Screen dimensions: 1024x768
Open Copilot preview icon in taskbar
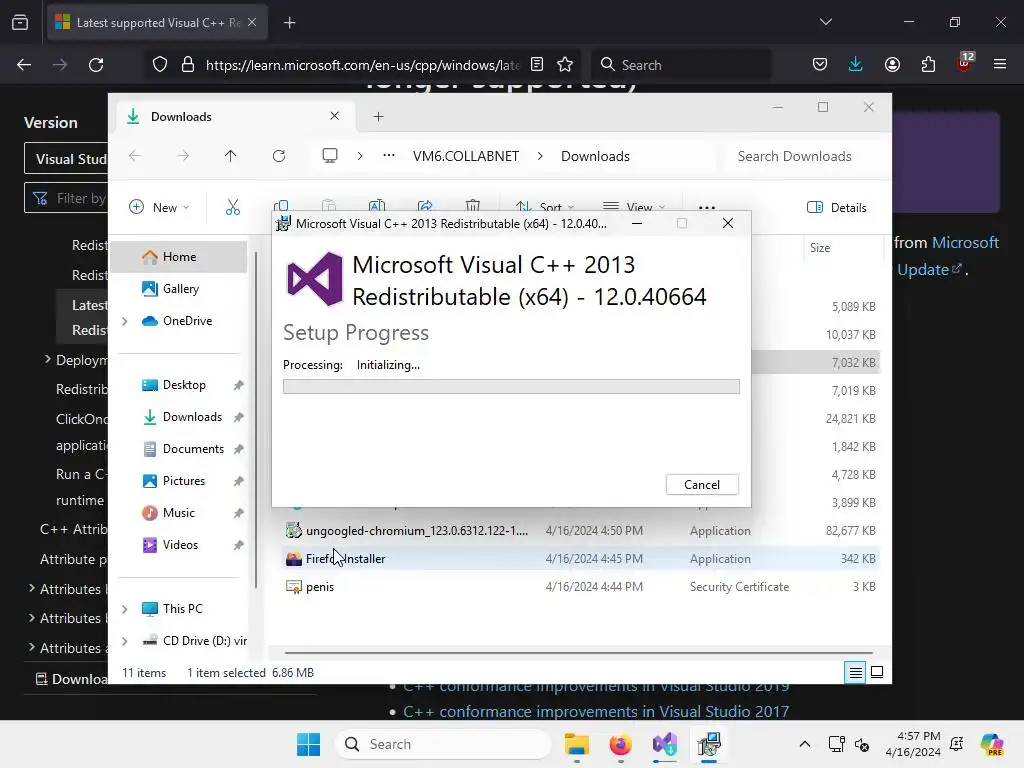point(991,744)
